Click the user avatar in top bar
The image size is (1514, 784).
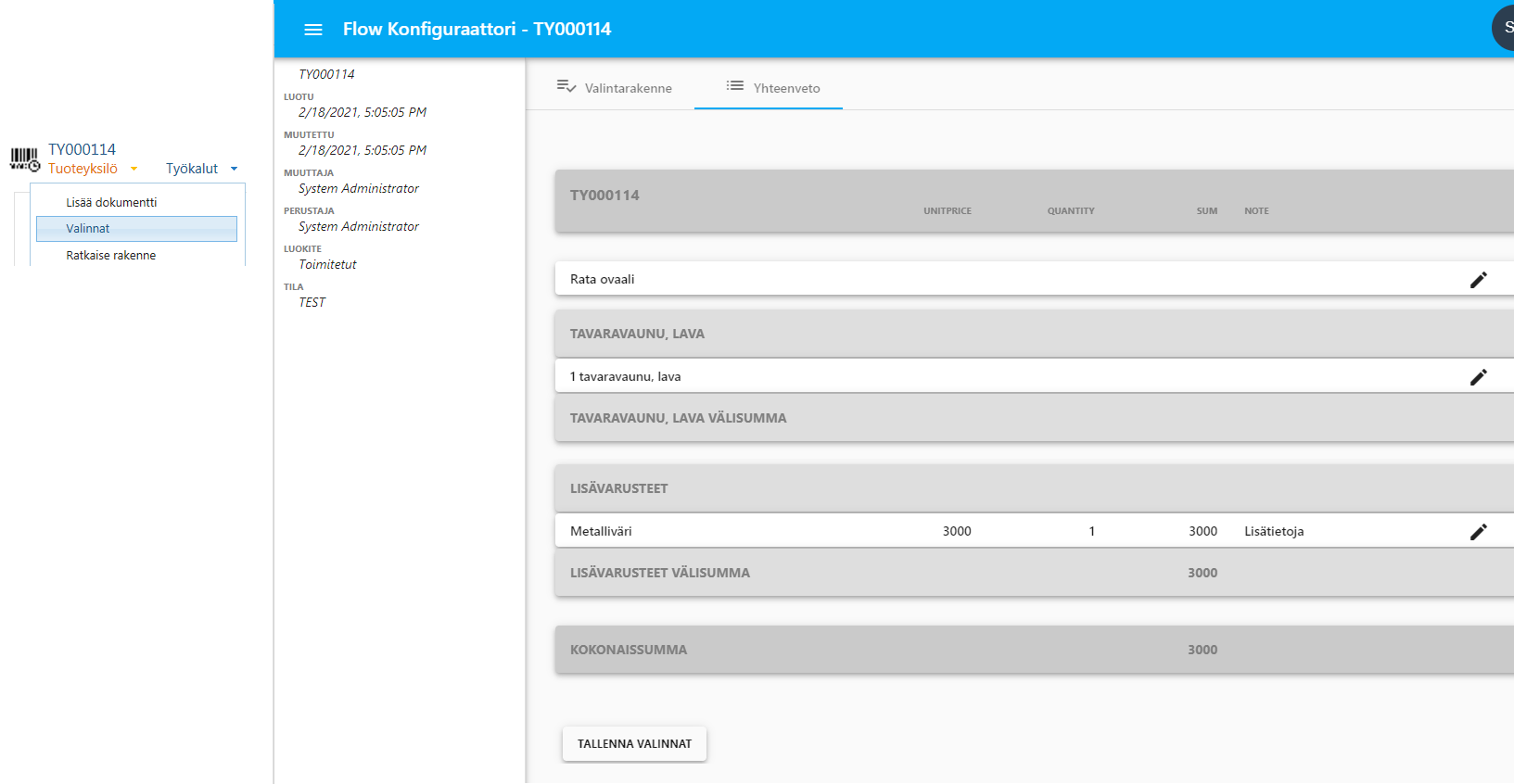coord(1504,28)
